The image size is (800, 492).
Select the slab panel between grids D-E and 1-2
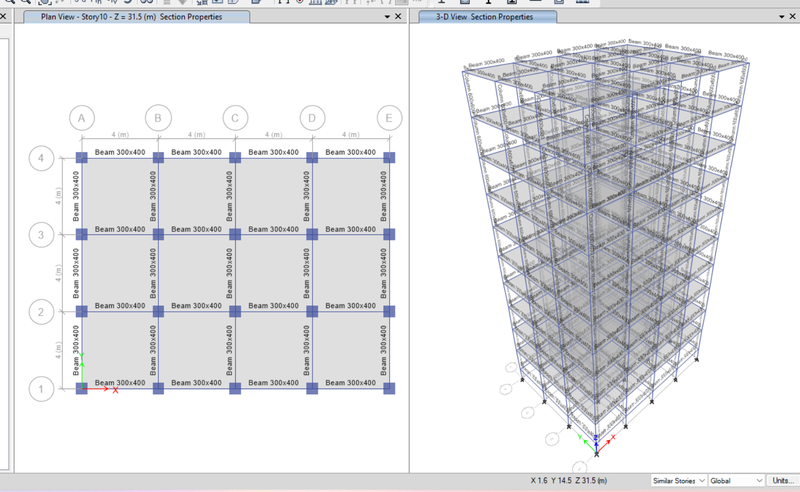(x=351, y=350)
